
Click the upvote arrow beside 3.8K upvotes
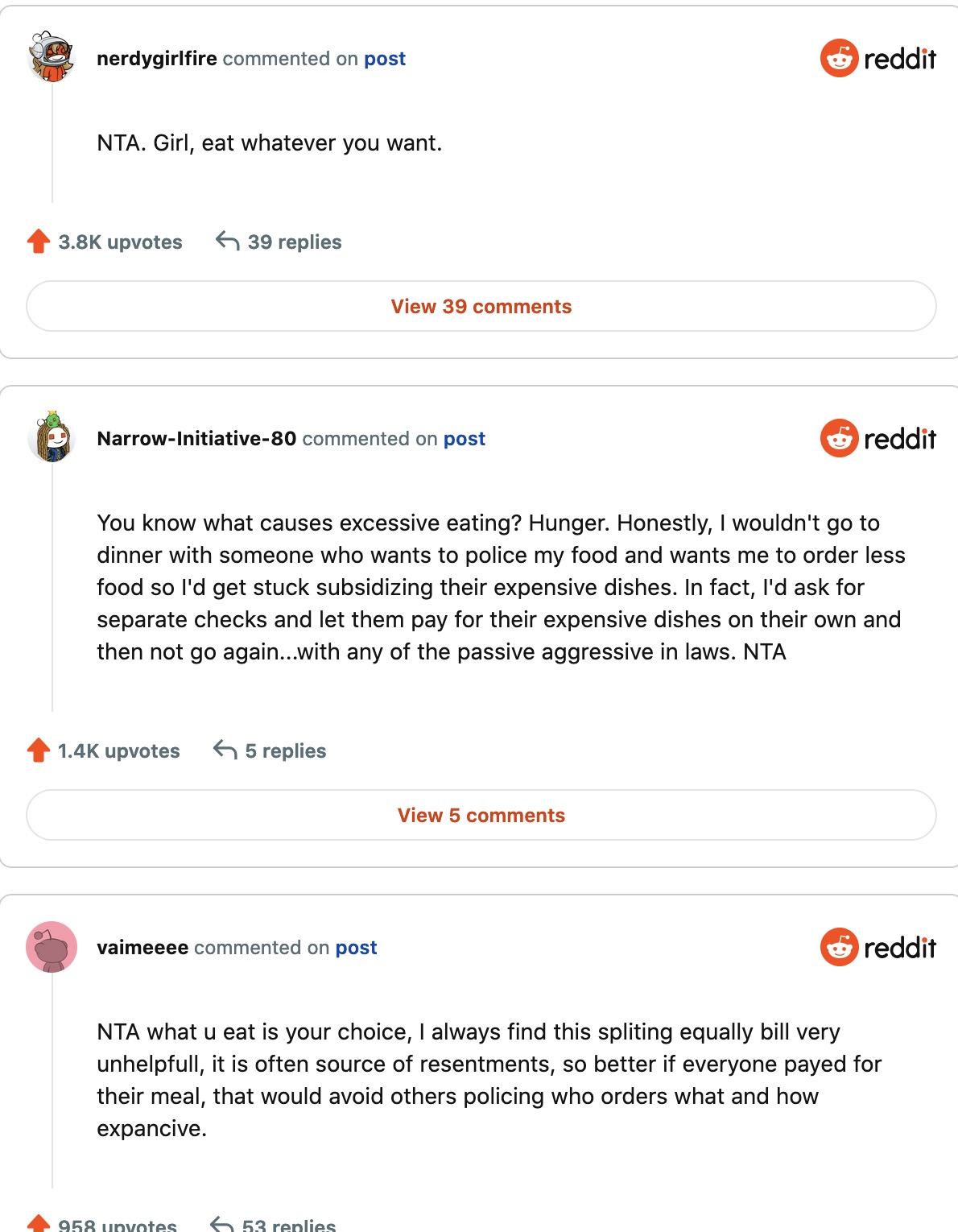pyautogui.click(x=39, y=242)
